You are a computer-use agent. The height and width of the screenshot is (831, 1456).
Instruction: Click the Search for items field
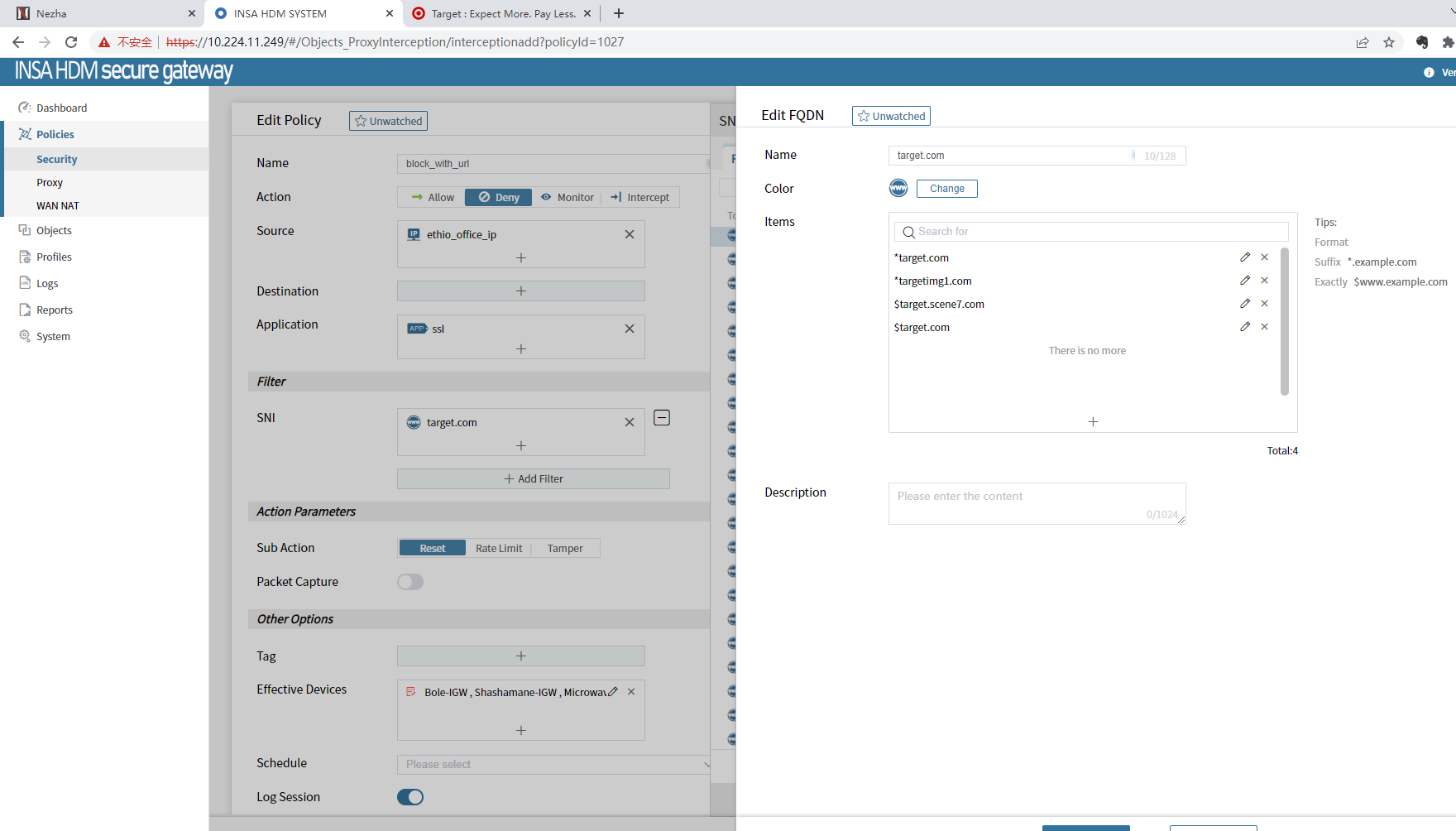(x=1092, y=232)
